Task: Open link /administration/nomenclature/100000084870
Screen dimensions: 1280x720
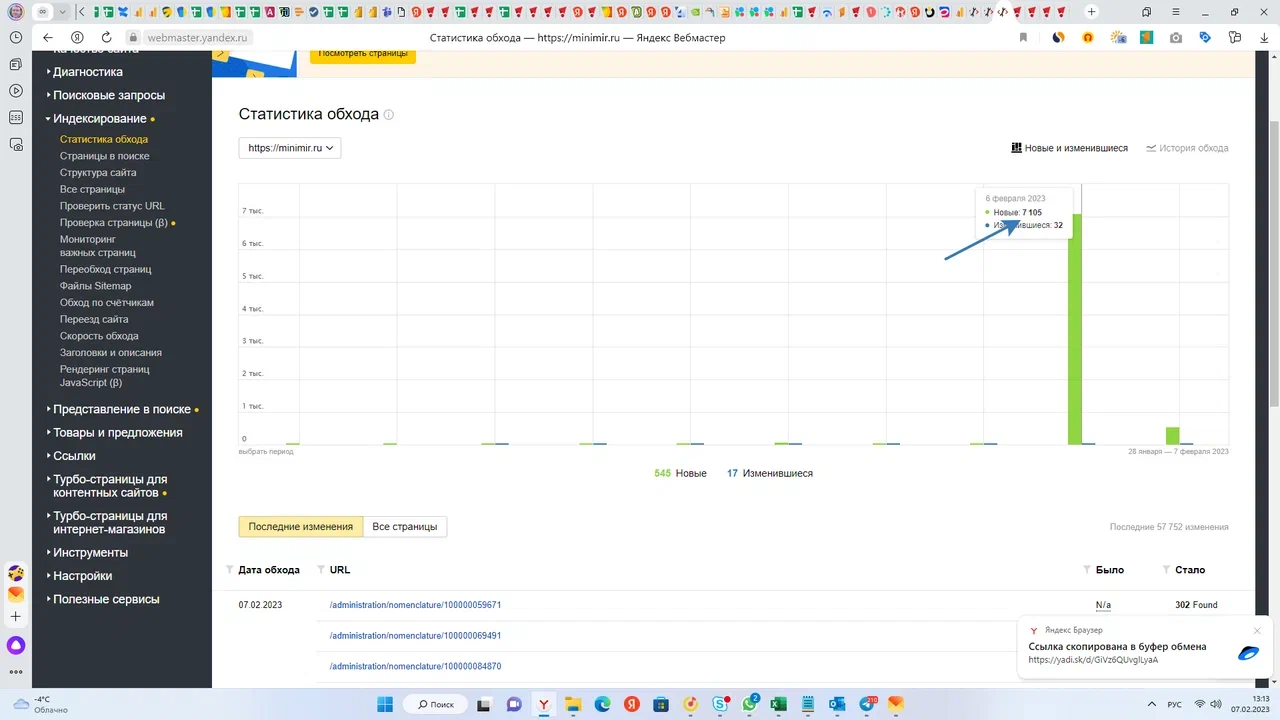Action: click(x=415, y=666)
